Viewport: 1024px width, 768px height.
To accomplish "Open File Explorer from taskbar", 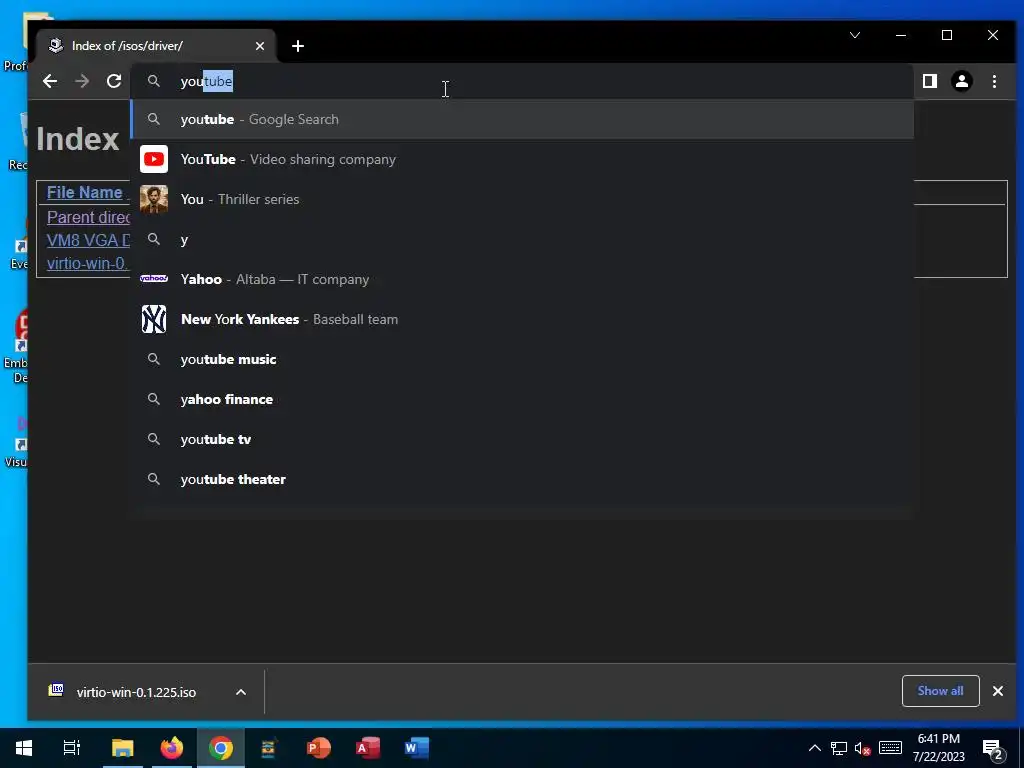I will [x=122, y=748].
